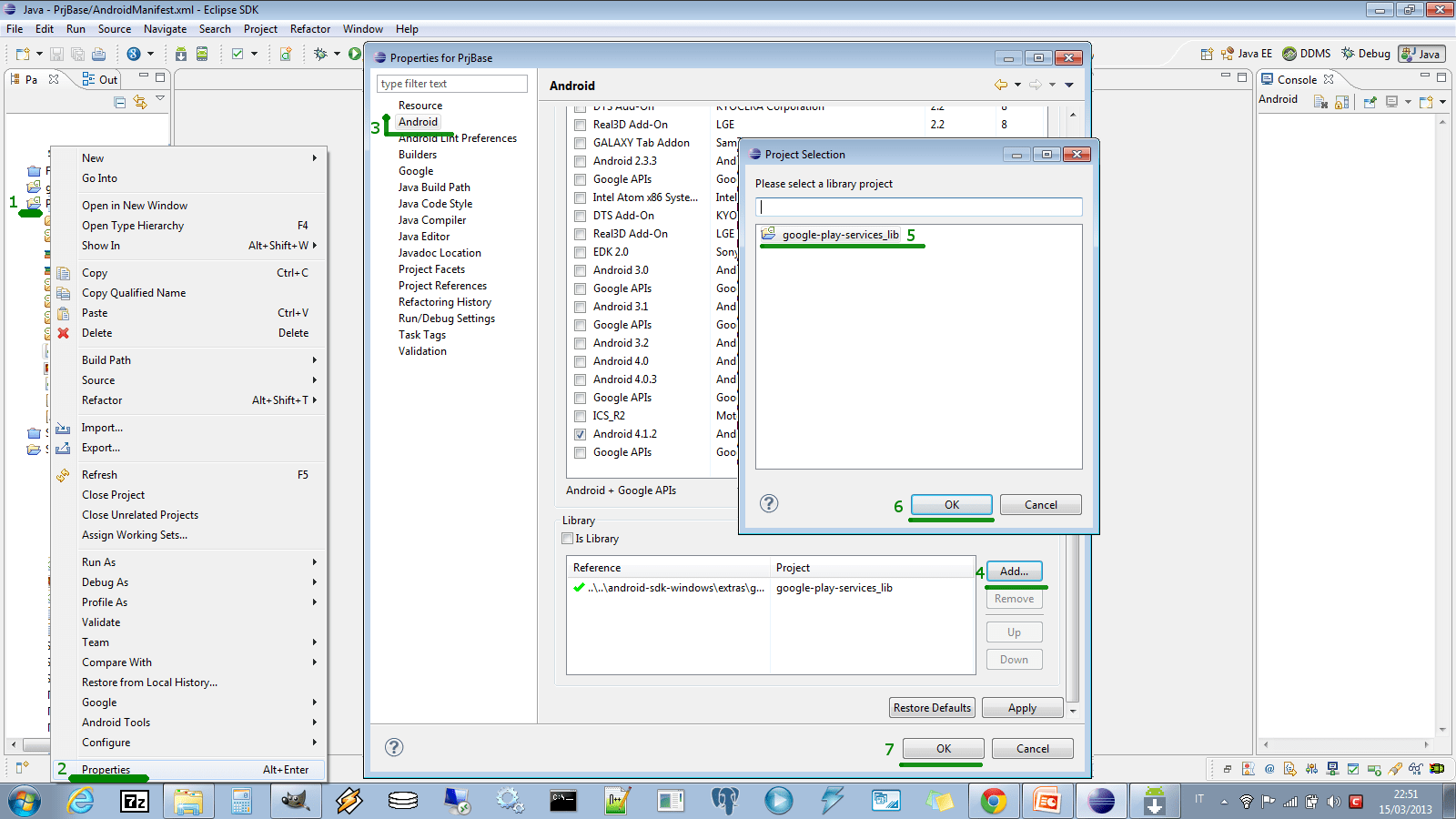This screenshot has height=819, width=1456.
Task: Switch to the Outline tab
Action: [100, 79]
